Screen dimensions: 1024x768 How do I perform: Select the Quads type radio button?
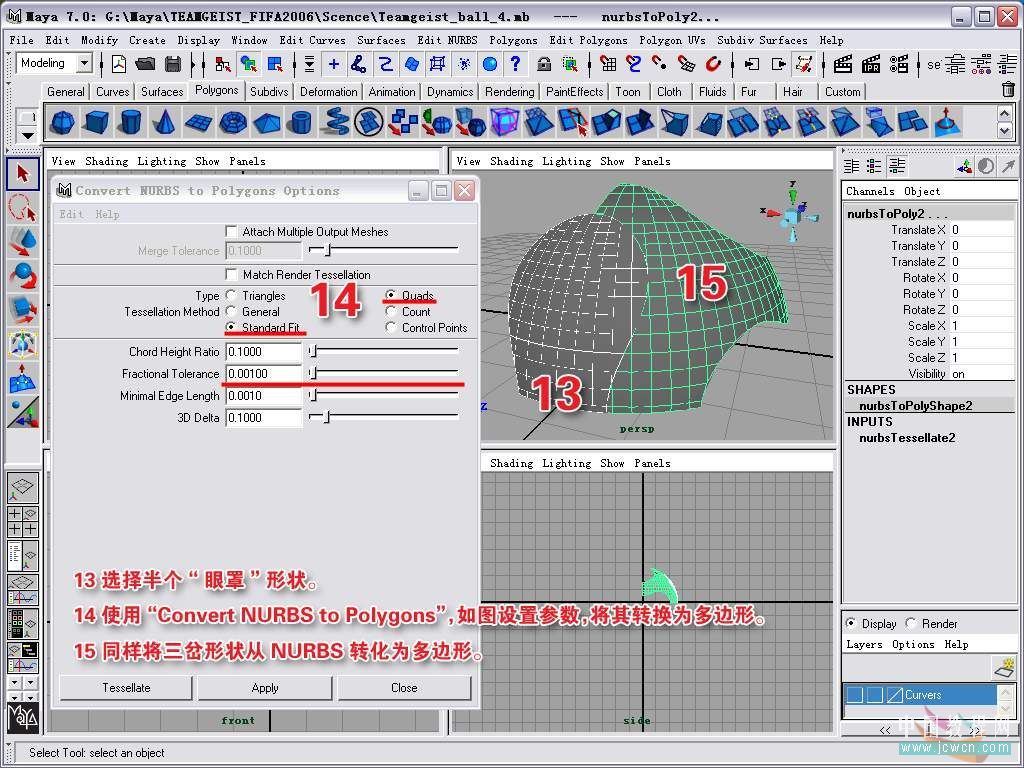[x=391, y=295]
